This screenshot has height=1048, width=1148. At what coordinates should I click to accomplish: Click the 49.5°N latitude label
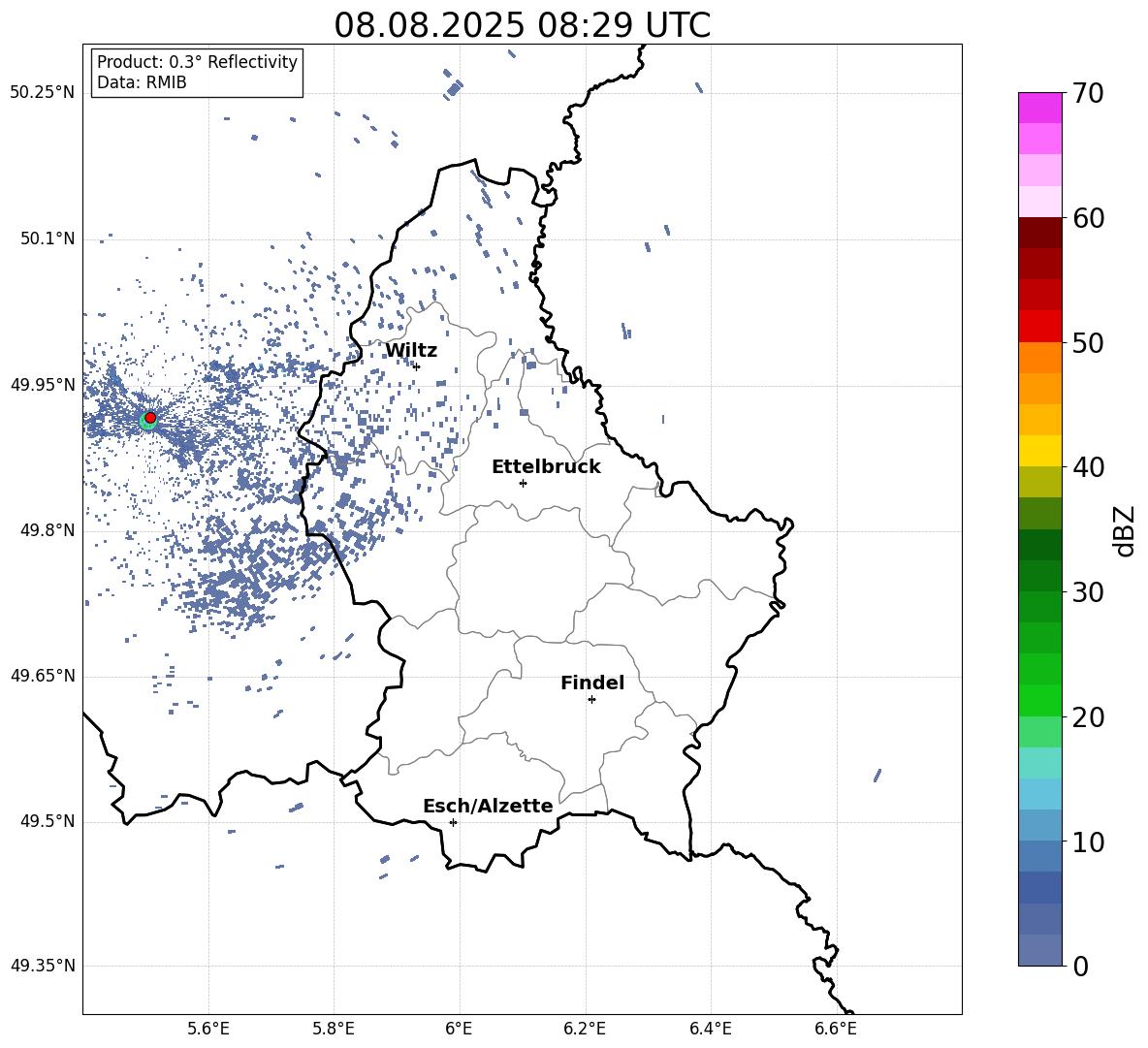[x=48, y=821]
